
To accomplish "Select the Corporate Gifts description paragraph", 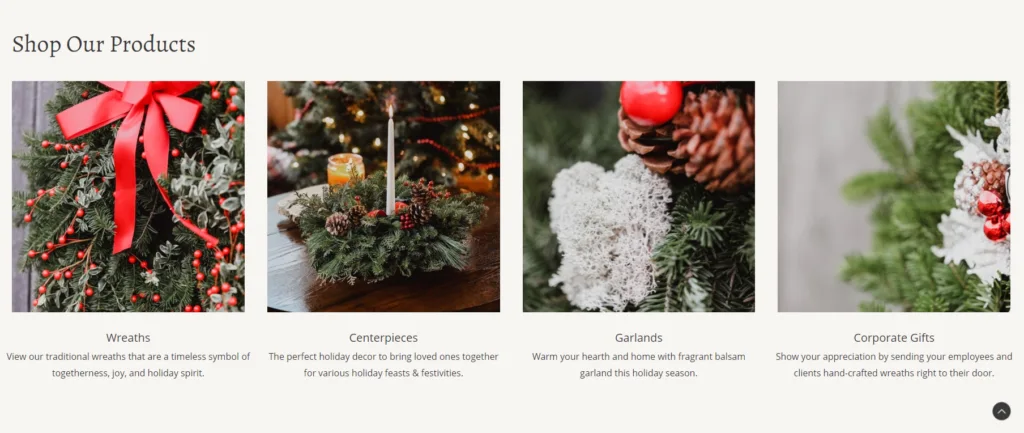I will (x=894, y=365).
